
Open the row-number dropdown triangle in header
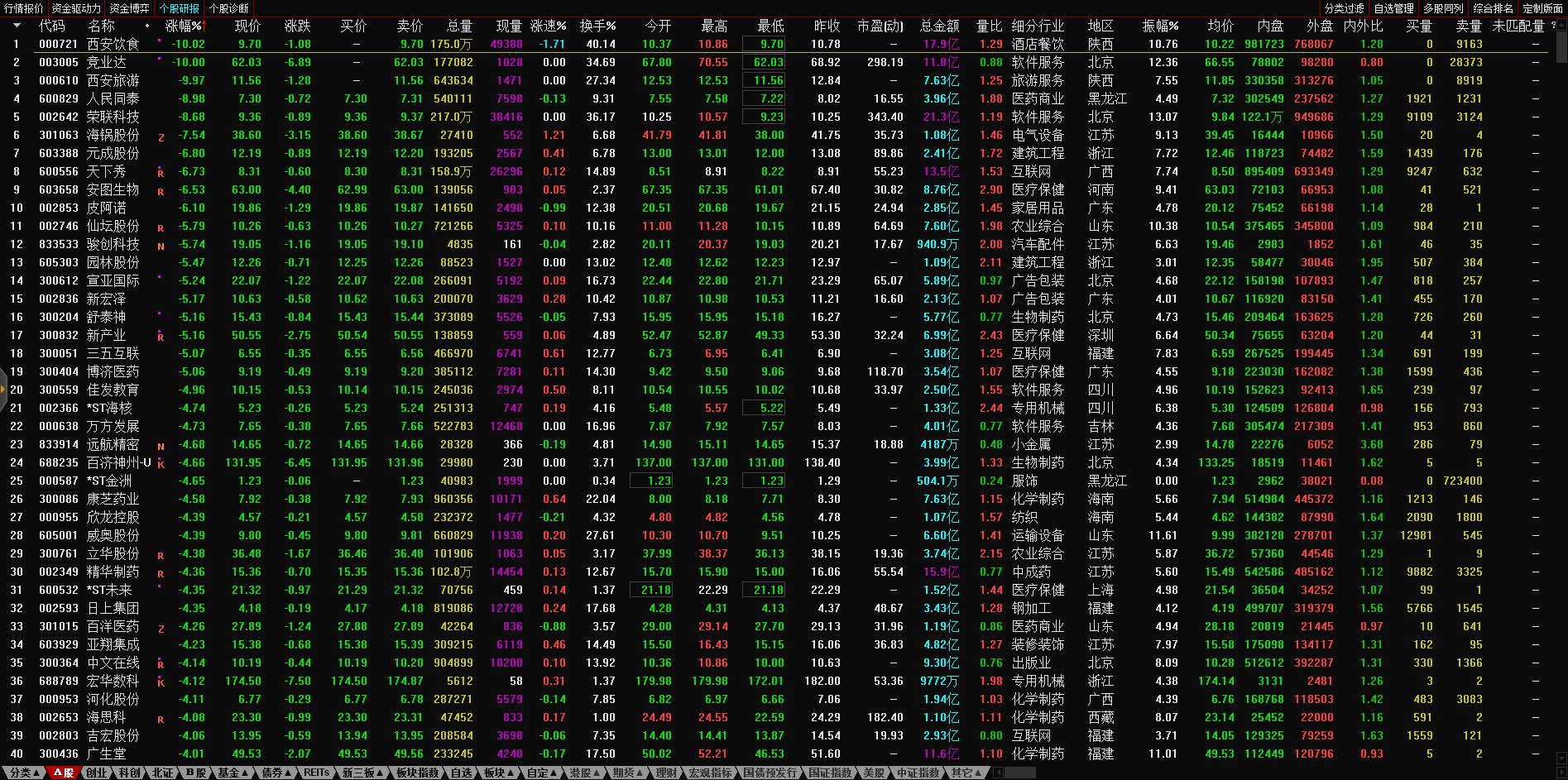[x=17, y=26]
